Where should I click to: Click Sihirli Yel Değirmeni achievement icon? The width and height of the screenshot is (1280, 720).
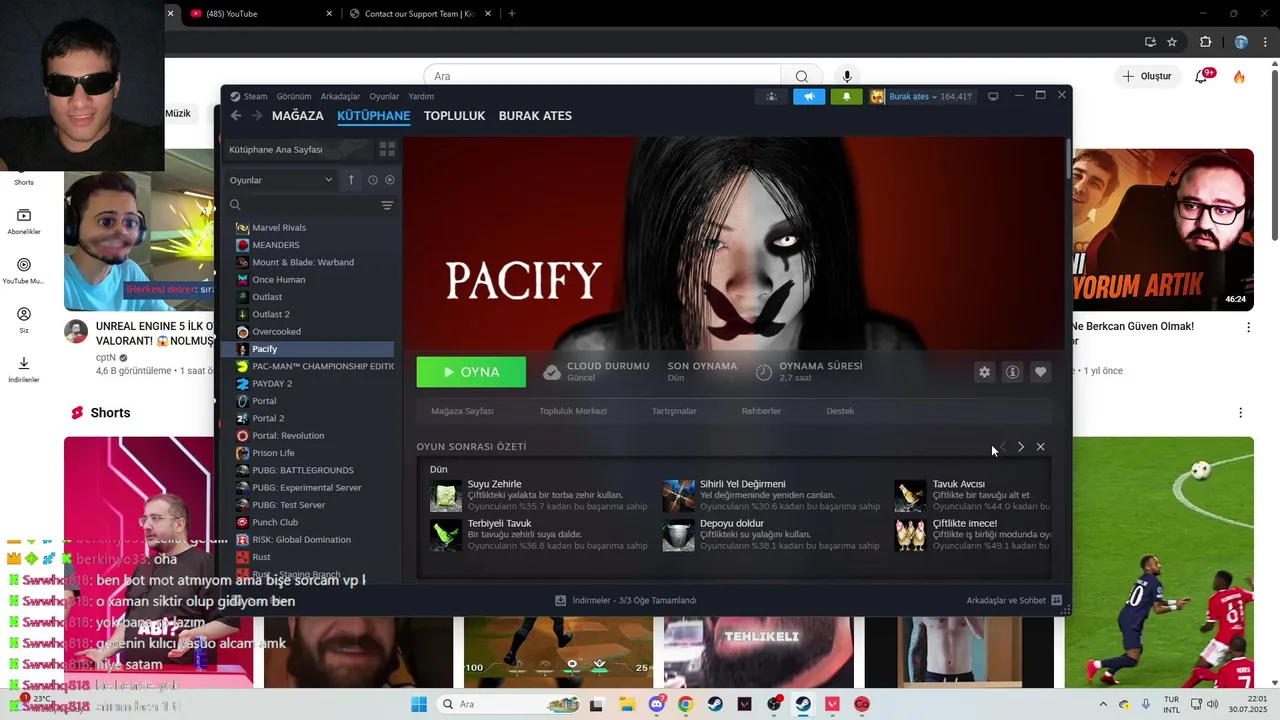[678, 495]
